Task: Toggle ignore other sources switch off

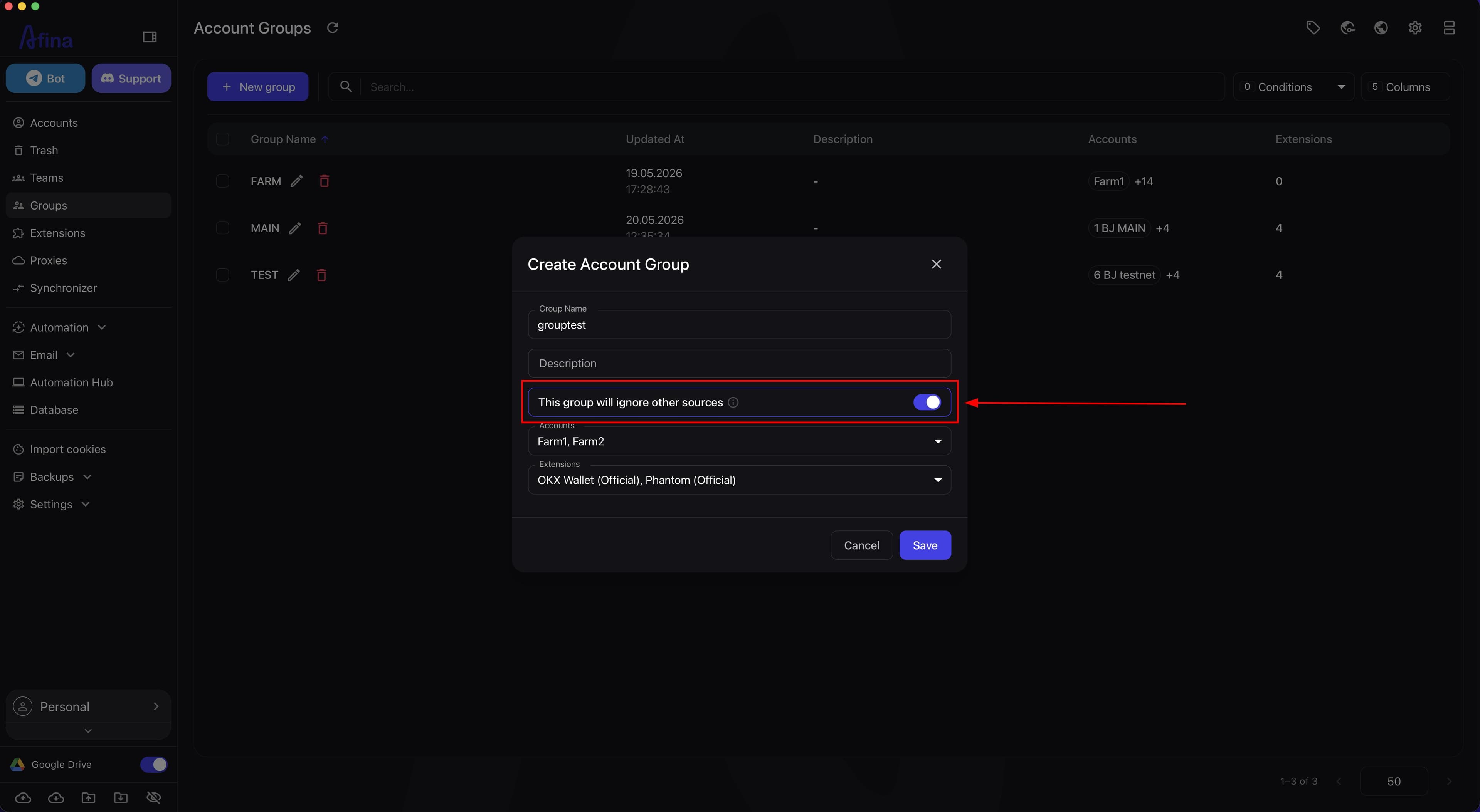Action: coord(927,403)
